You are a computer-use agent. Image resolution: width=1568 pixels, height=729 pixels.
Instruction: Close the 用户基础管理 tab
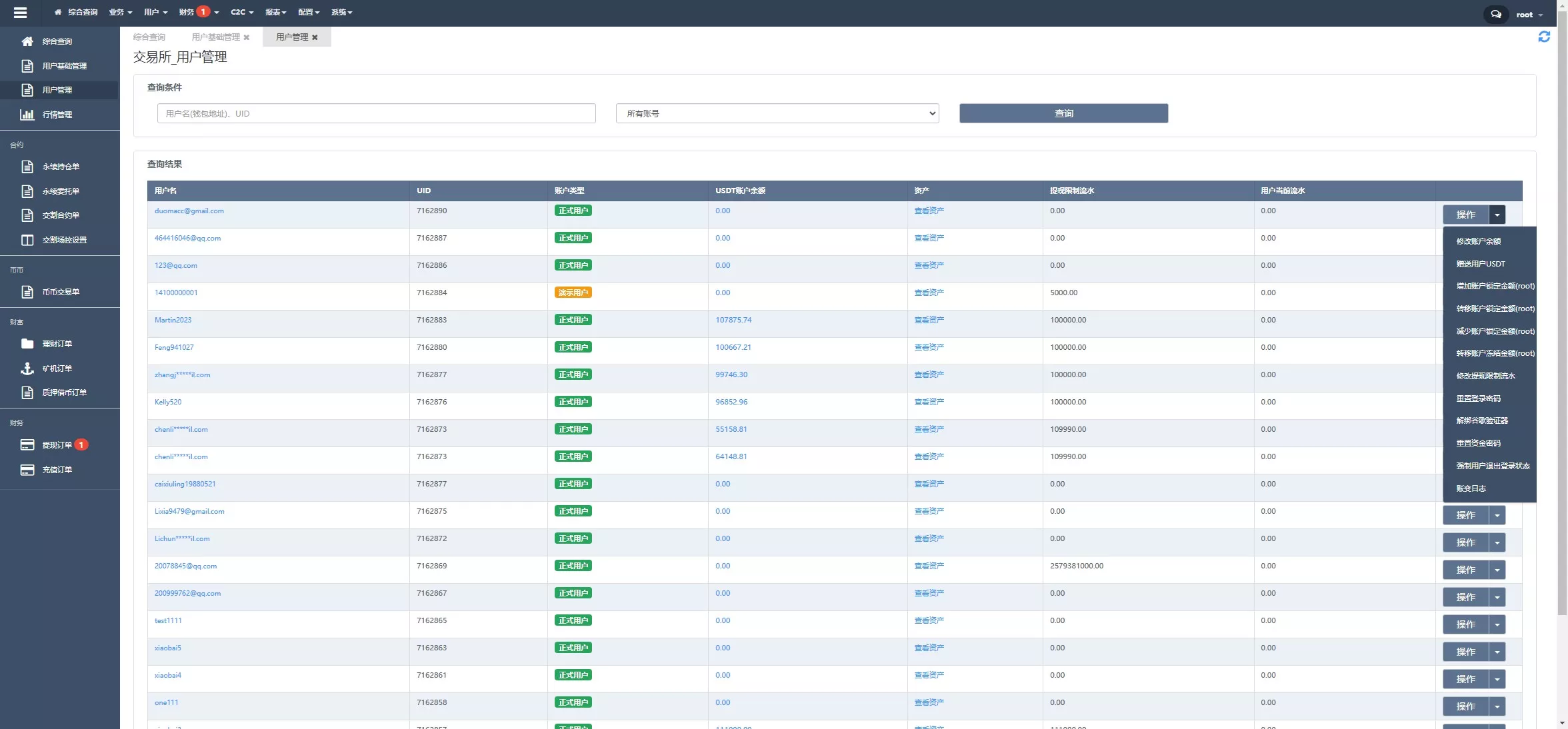[247, 37]
